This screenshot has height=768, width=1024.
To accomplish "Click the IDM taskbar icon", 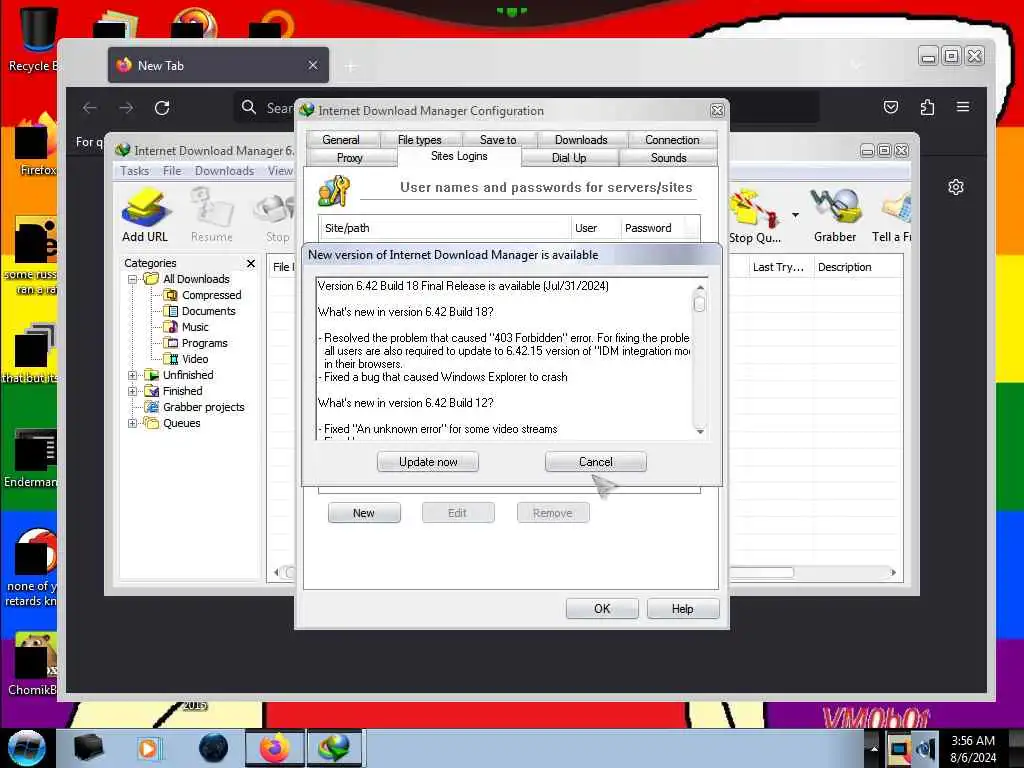I will (334, 748).
